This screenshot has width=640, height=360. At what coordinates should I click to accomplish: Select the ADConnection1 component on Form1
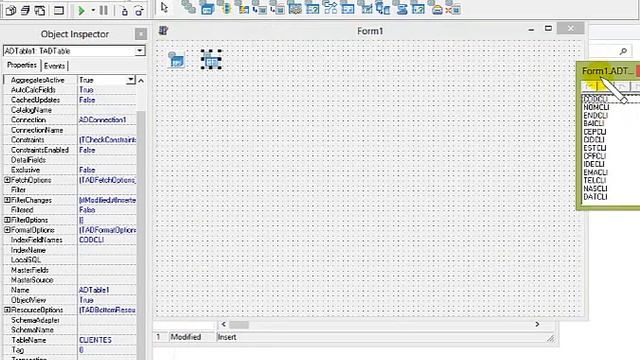[x=176, y=60]
